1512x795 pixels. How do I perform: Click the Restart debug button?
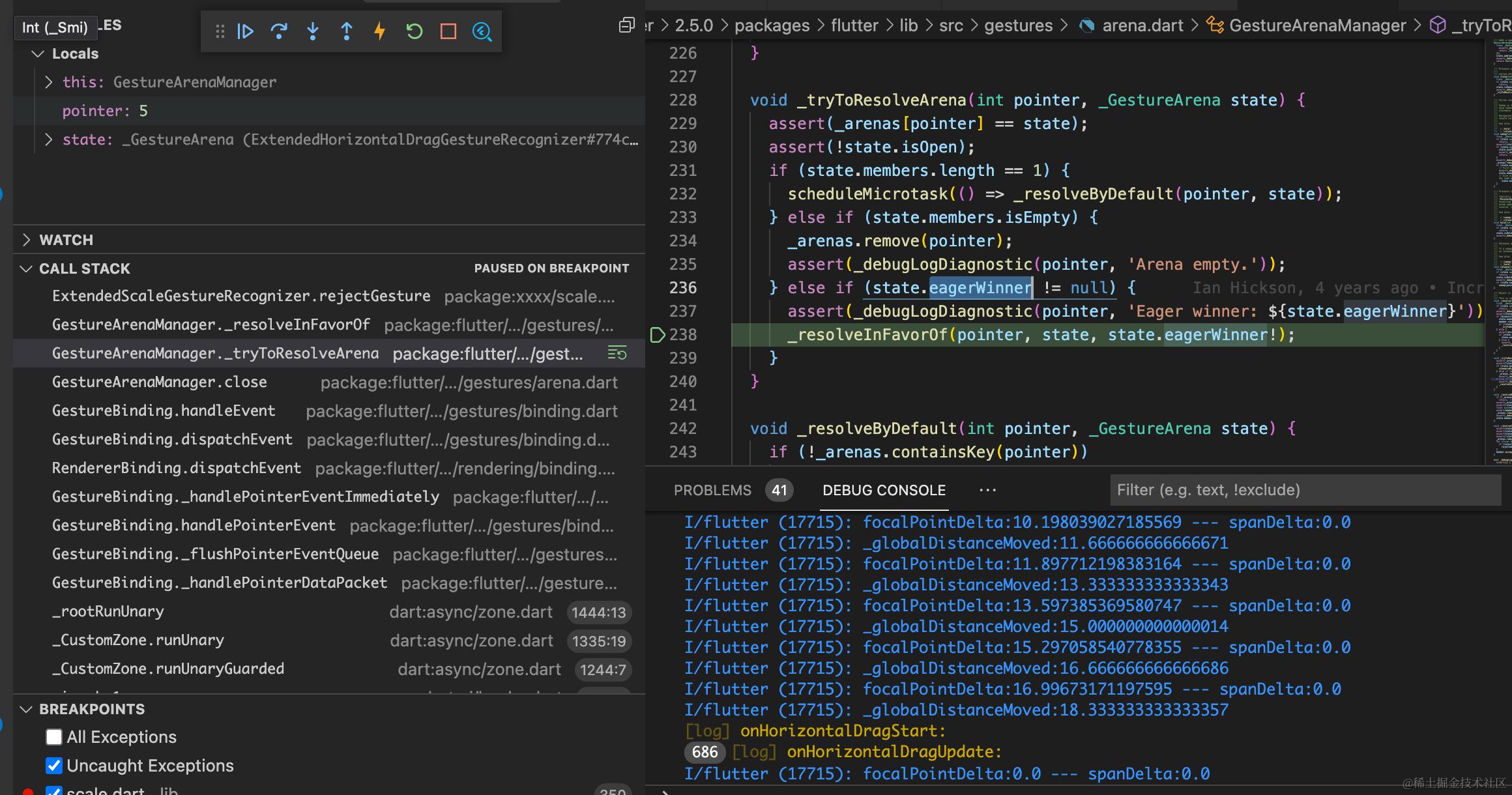click(x=414, y=31)
